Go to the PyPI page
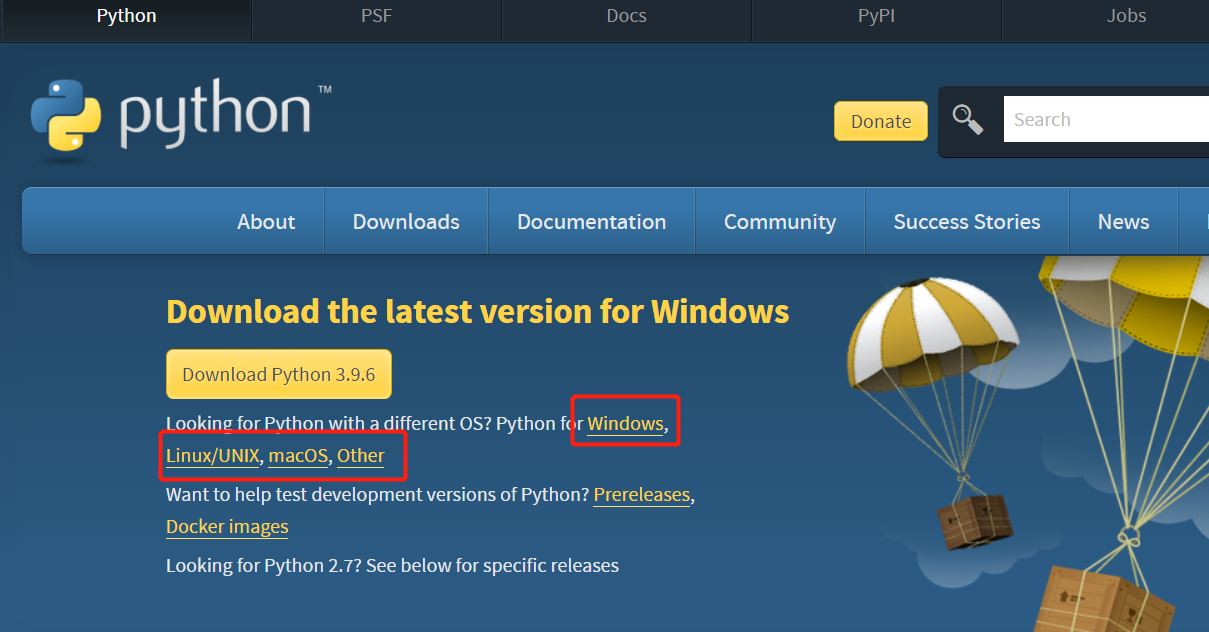Viewport: 1209px width, 632px height. tap(876, 15)
